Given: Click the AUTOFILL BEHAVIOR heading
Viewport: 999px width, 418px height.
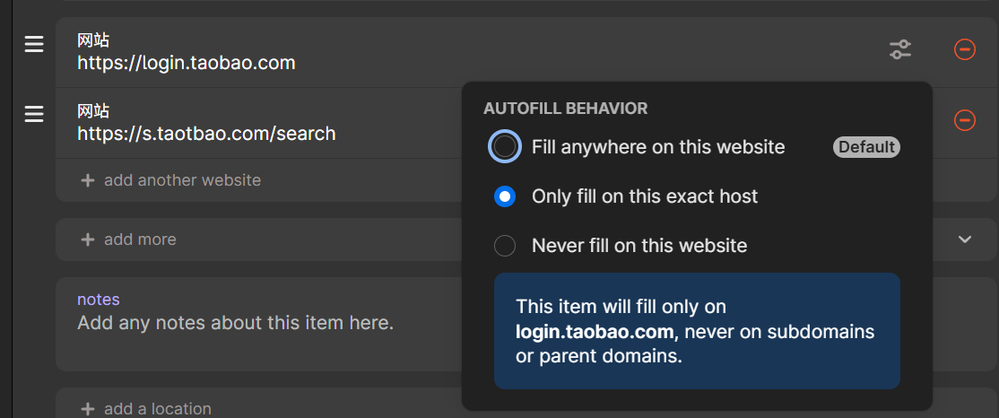Looking at the screenshot, I should tap(565, 108).
